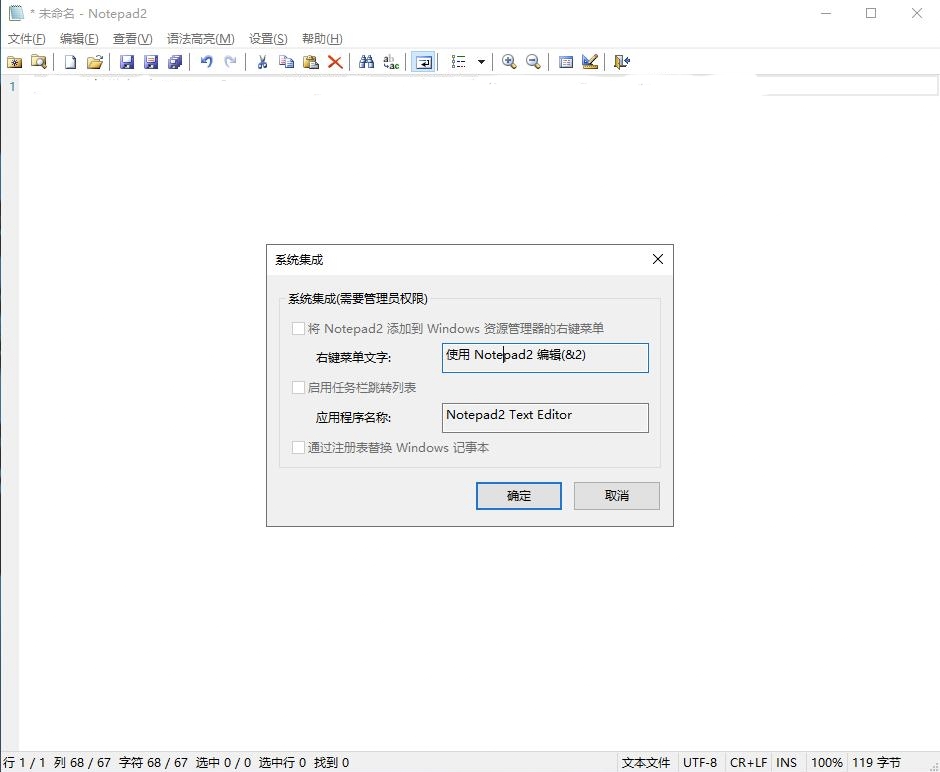Image resolution: width=940 pixels, height=772 pixels.
Task: Delete with the red X icon
Action: pos(335,62)
